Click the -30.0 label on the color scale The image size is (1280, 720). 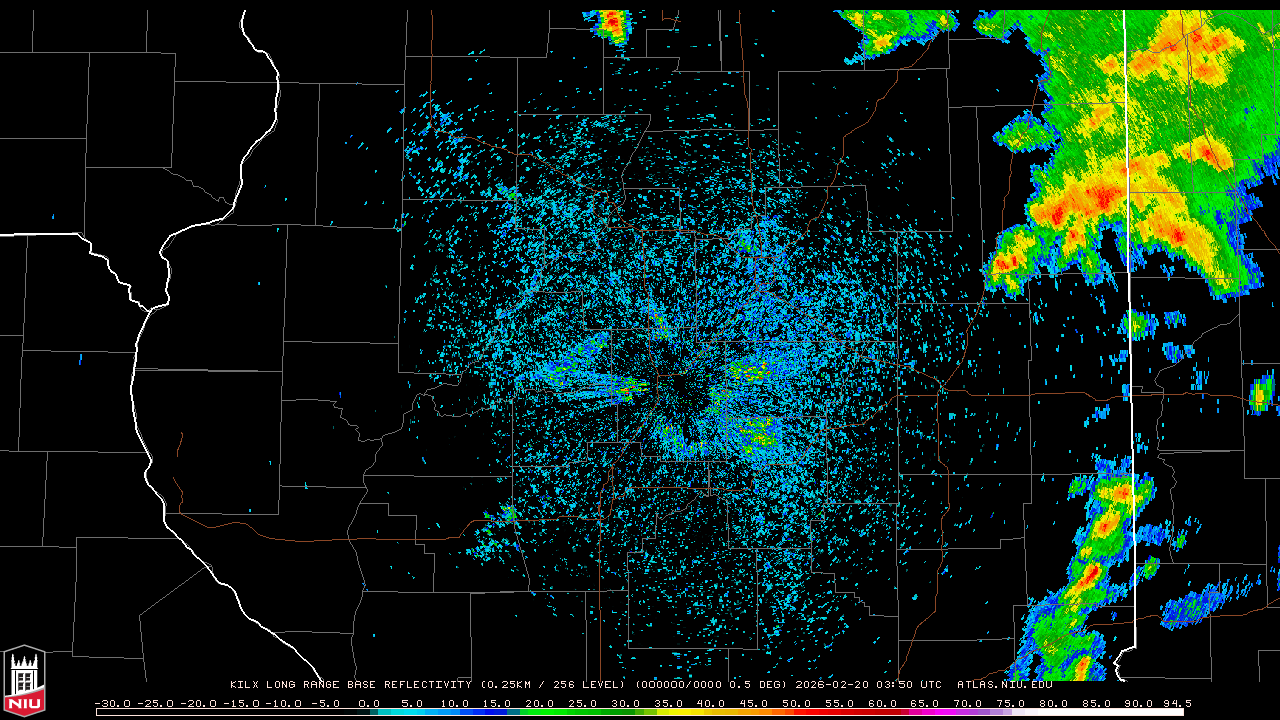(111, 704)
